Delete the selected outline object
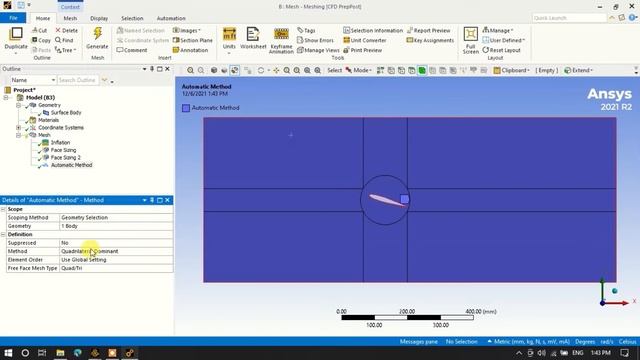The image size is (640, 360). point(67,31)
